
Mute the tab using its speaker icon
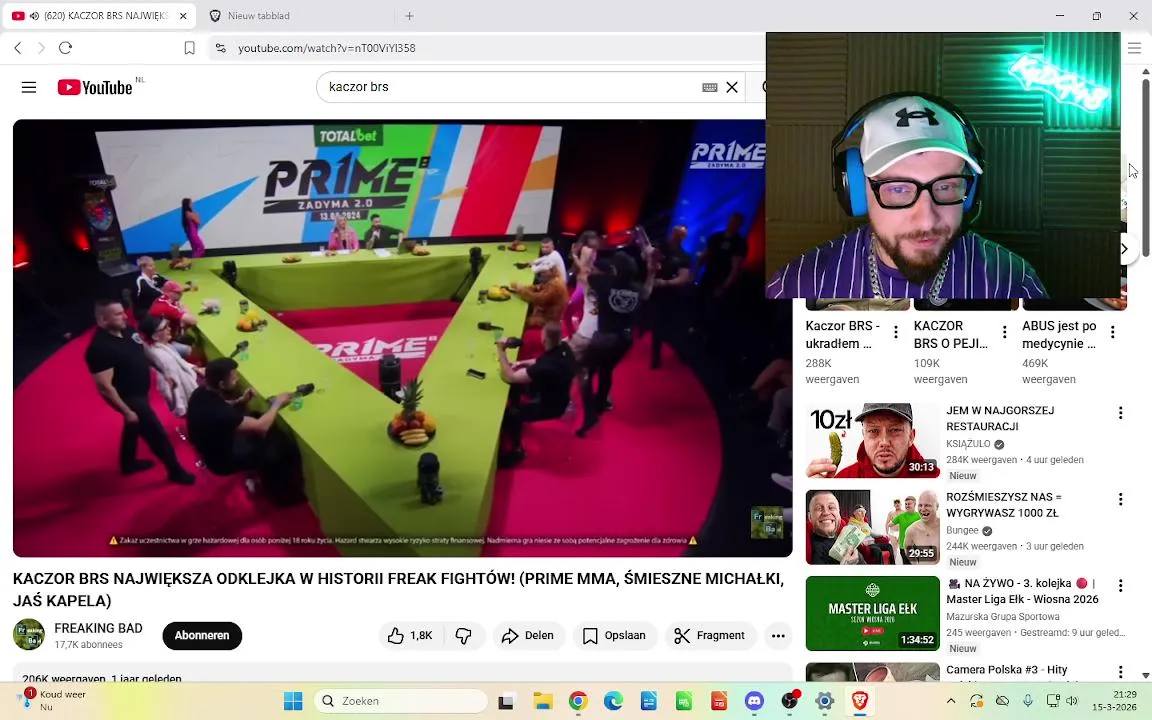coord(34,15)
